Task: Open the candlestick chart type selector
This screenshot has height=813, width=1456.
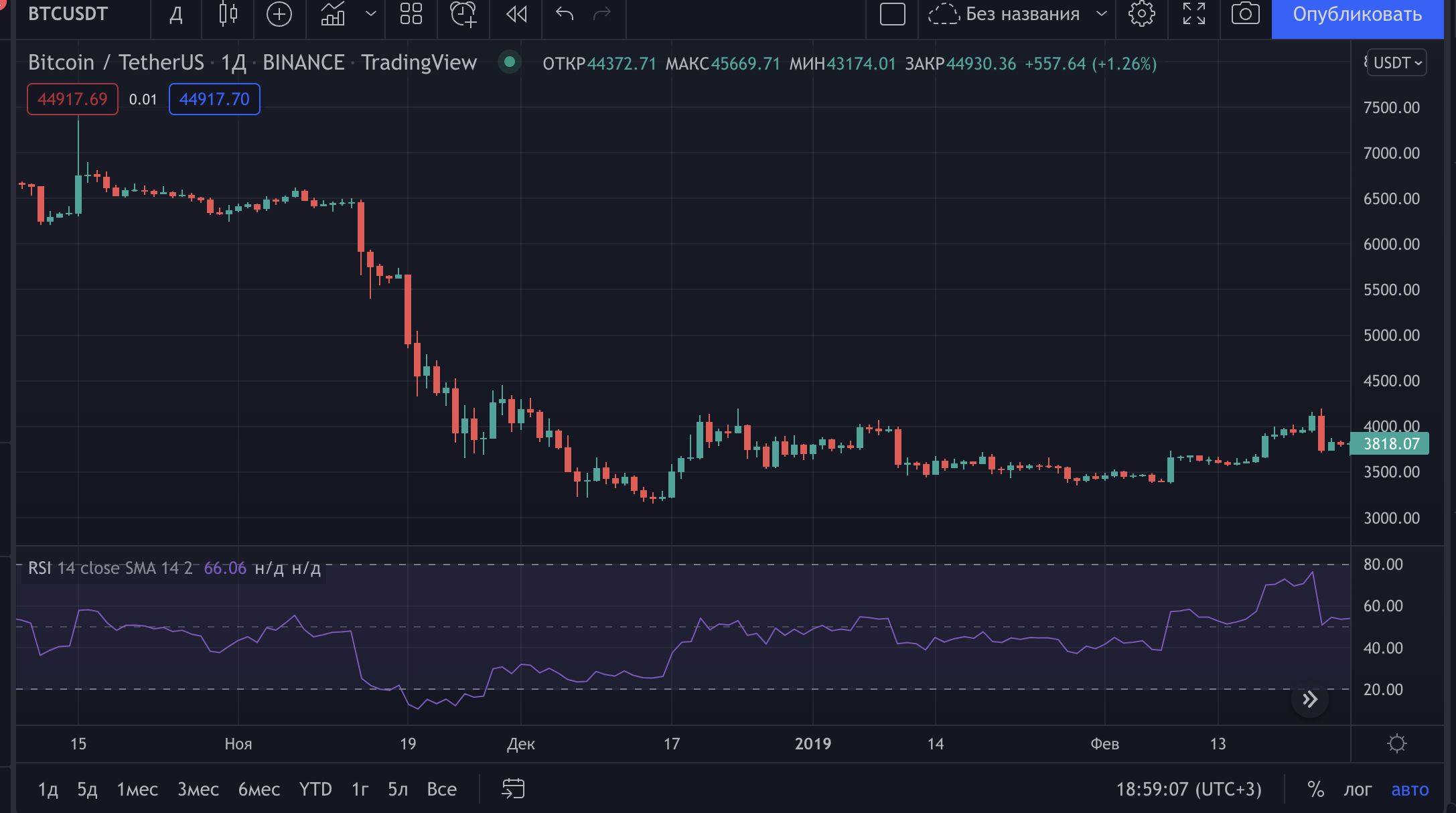Action: tap(228, 14)
